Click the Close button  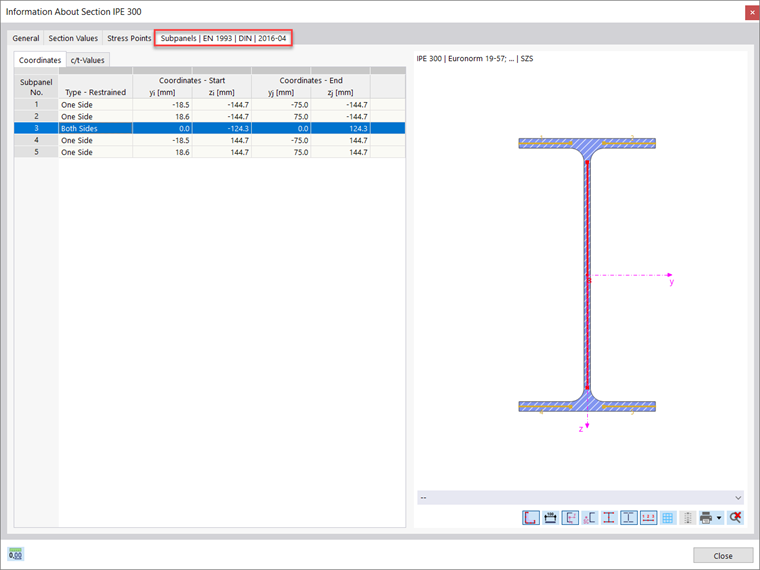click(723, 555)
